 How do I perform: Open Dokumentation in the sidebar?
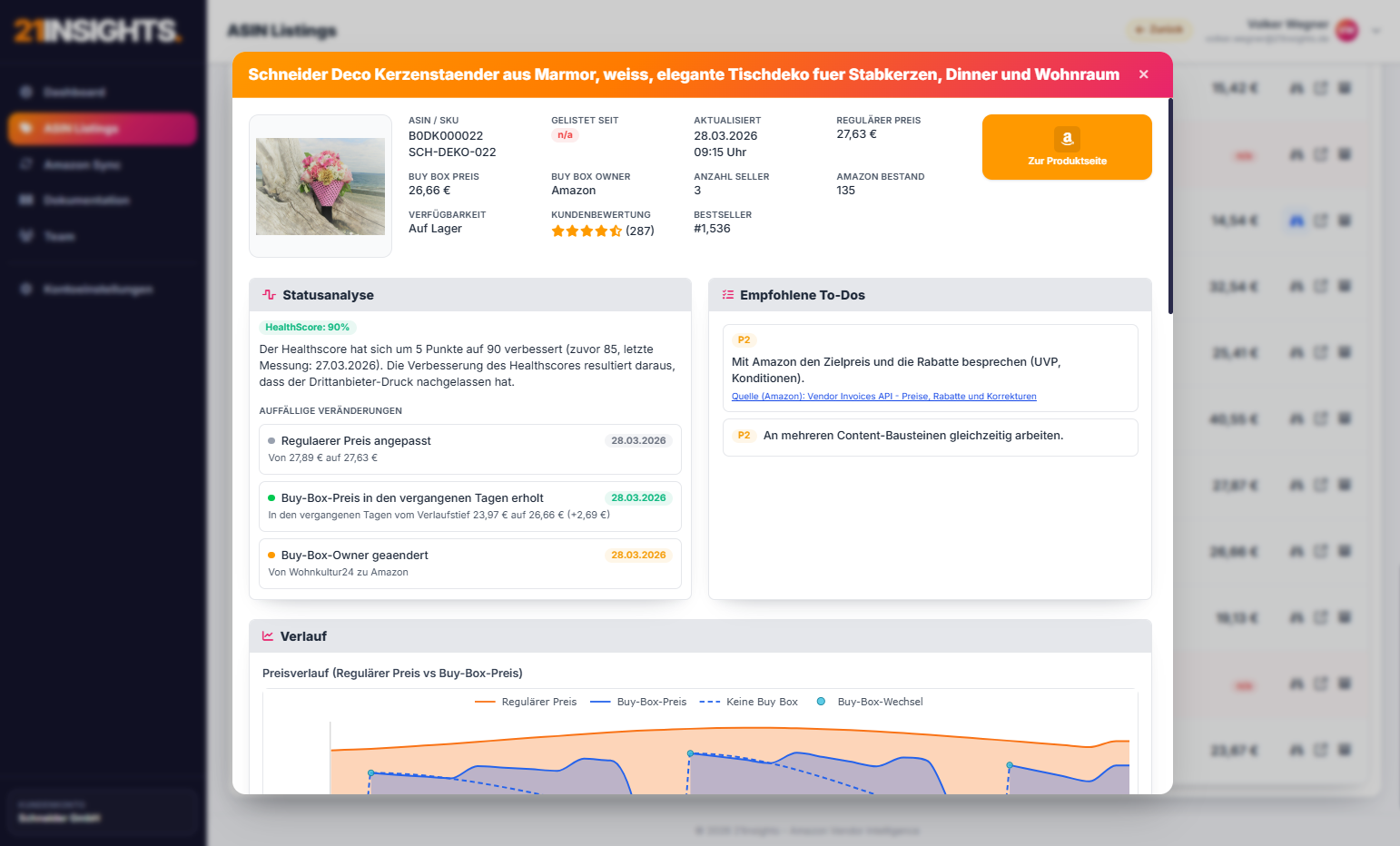tap(103, 200)
